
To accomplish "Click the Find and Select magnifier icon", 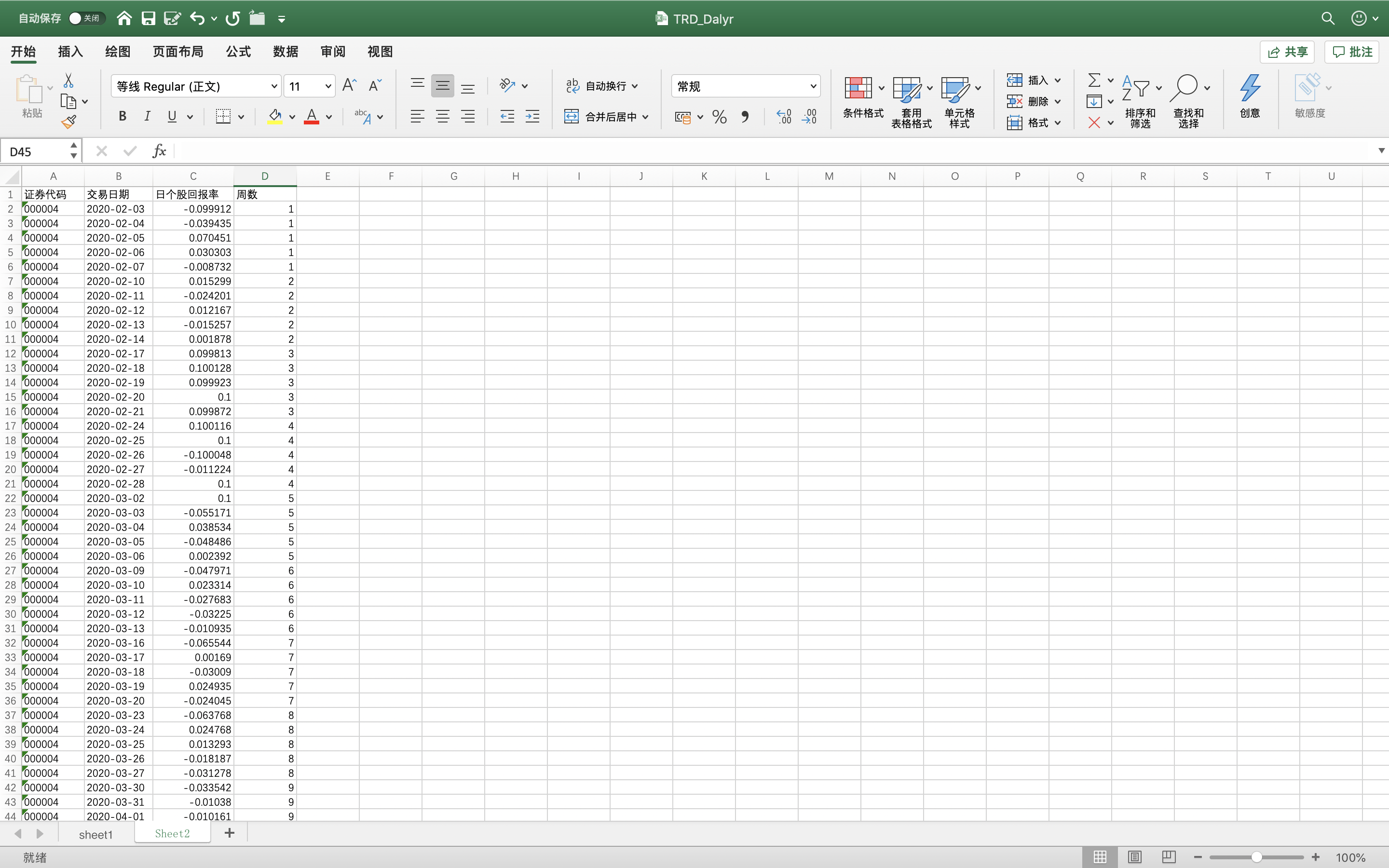I will click(1185, 88).
